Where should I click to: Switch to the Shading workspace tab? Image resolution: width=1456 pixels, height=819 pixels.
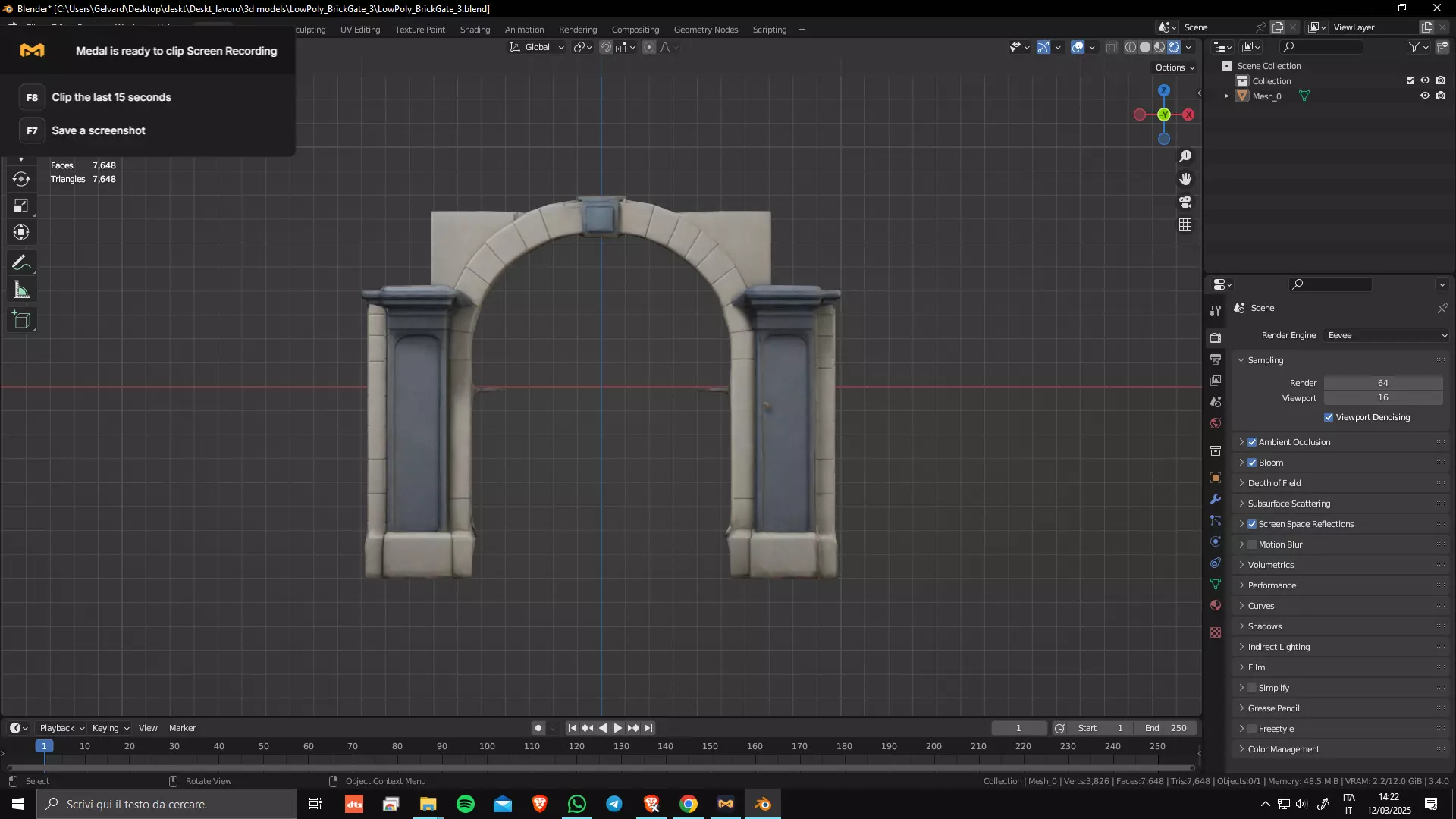[x=475, y=30]
